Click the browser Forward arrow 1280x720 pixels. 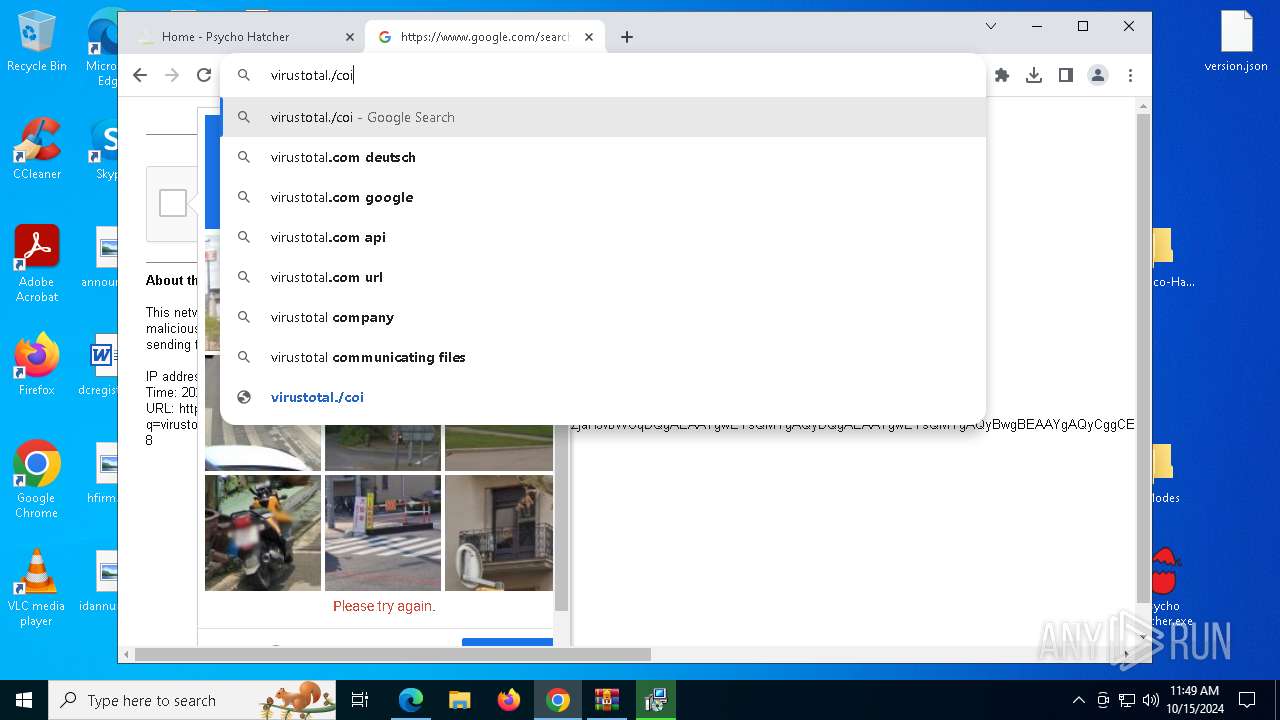click(x=172, y=75)
